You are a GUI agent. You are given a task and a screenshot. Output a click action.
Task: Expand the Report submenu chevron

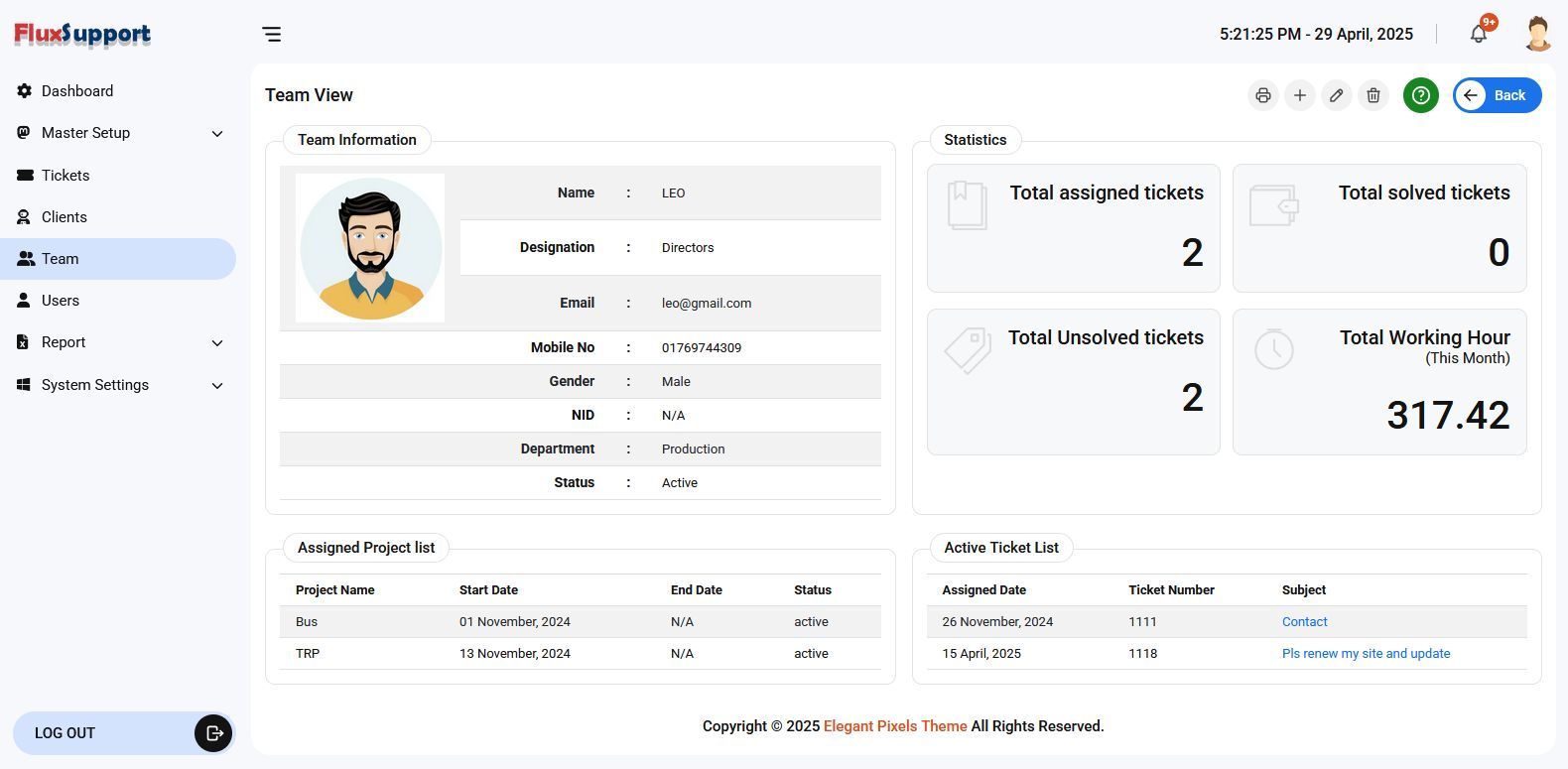coord(217,343)
